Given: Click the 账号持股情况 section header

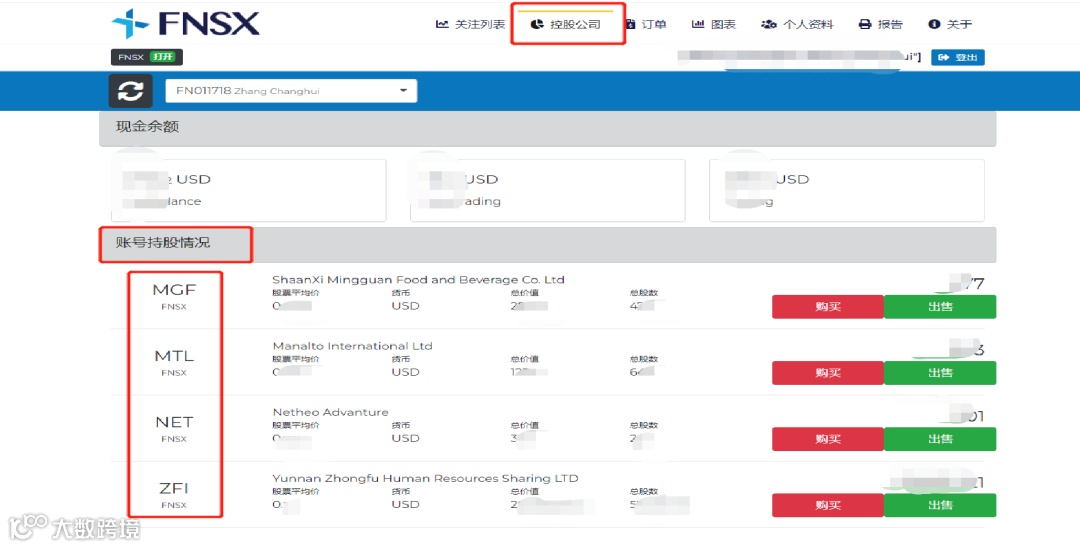Looking at the screenshot, I should 548,244.
